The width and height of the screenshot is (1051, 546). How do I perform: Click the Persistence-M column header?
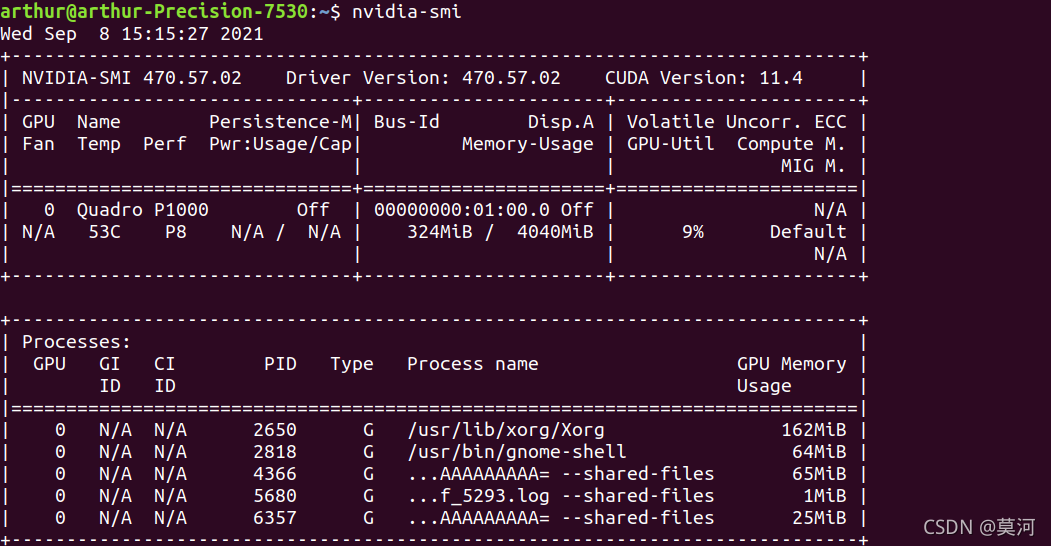pos(280,122)
